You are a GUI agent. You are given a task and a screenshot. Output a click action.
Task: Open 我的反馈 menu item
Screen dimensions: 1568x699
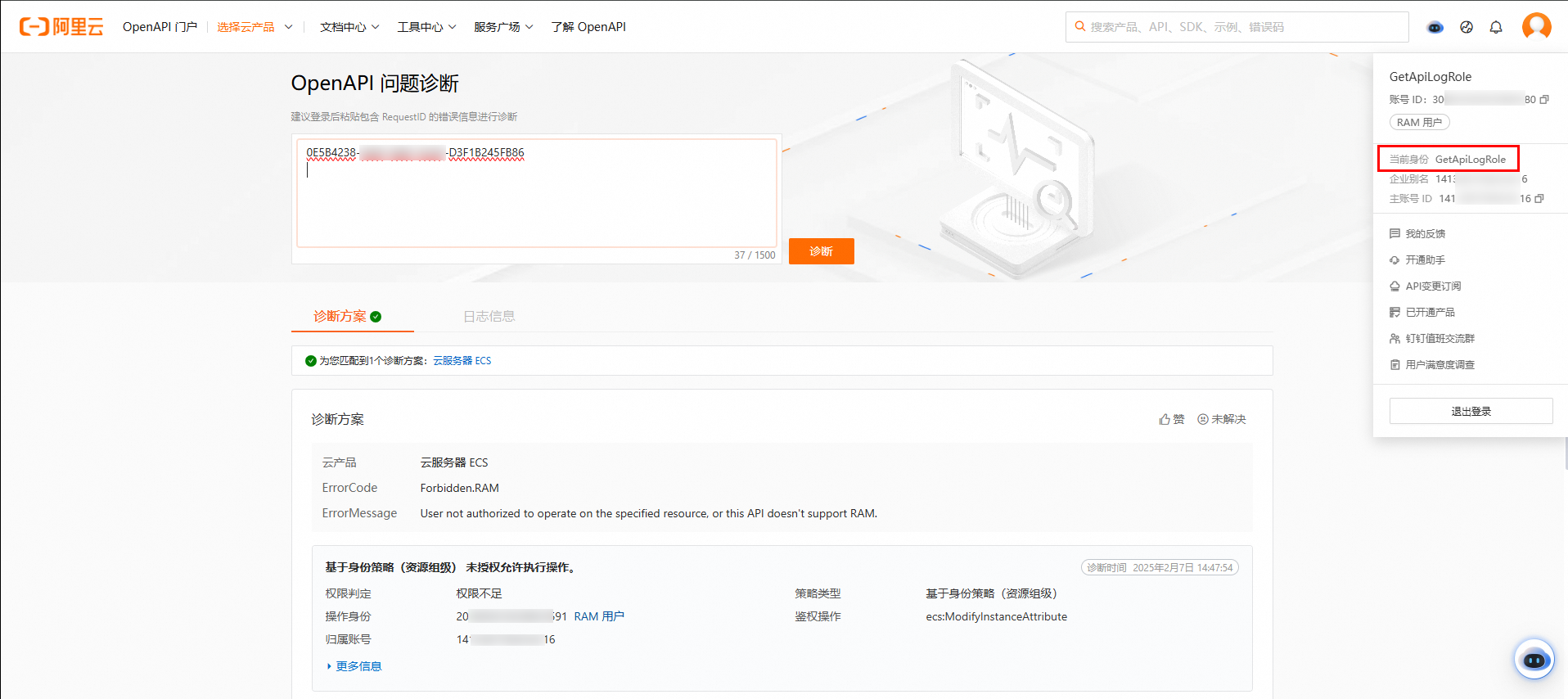[x=1425, y=234]
